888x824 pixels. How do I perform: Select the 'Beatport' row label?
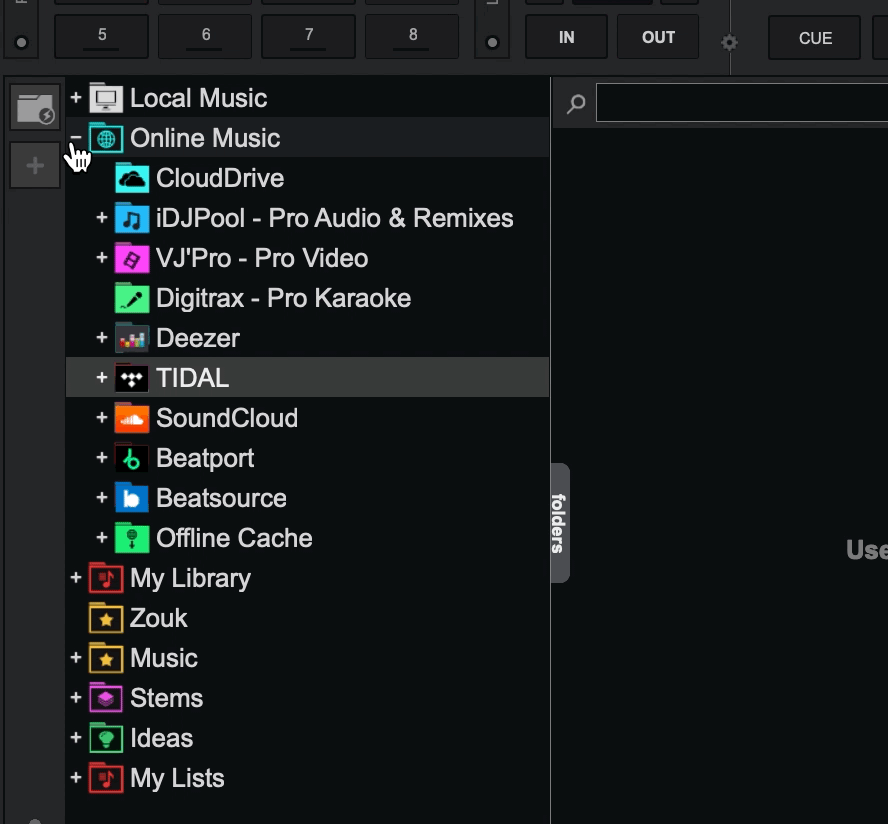click(x=205, y=459)
